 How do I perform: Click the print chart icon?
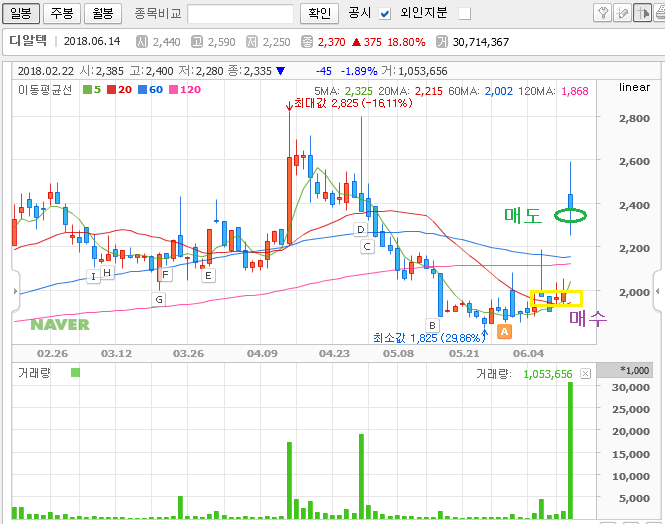pos(660,13)
